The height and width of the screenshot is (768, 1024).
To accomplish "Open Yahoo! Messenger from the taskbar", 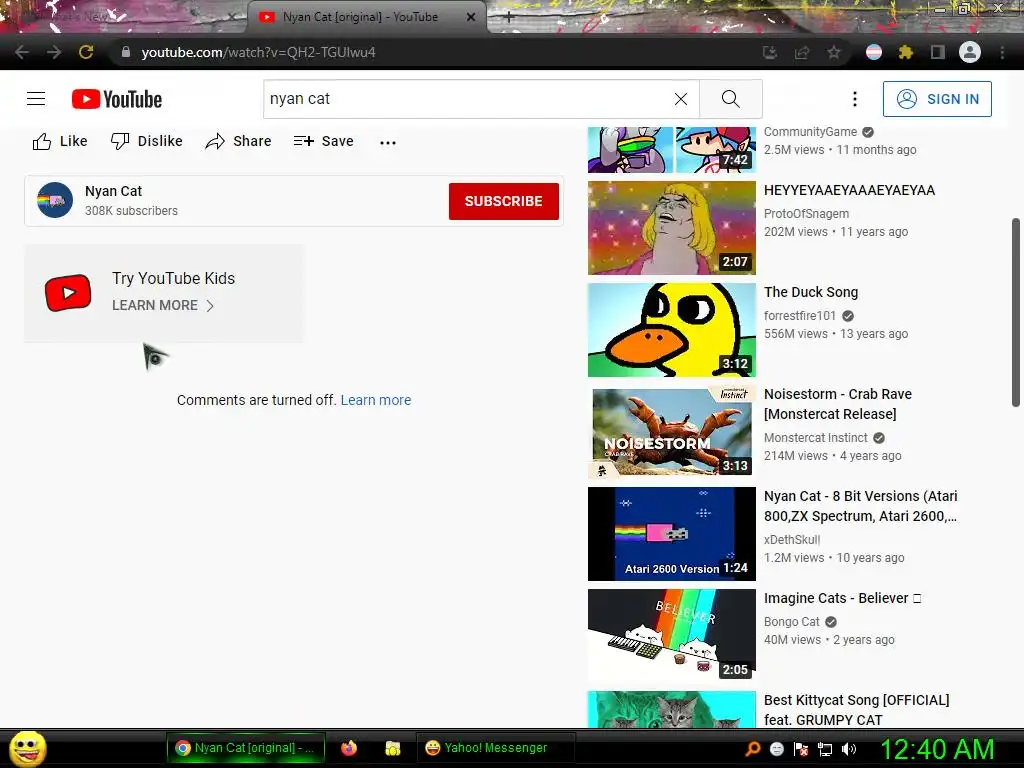I will coord(495,748).
